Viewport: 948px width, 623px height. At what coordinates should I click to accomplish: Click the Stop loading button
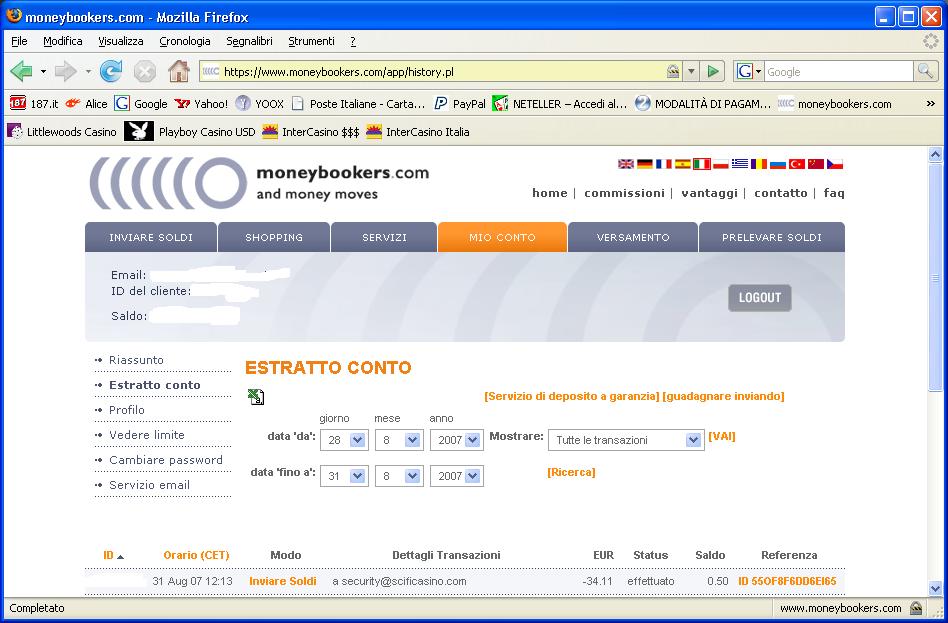[144, 71]
